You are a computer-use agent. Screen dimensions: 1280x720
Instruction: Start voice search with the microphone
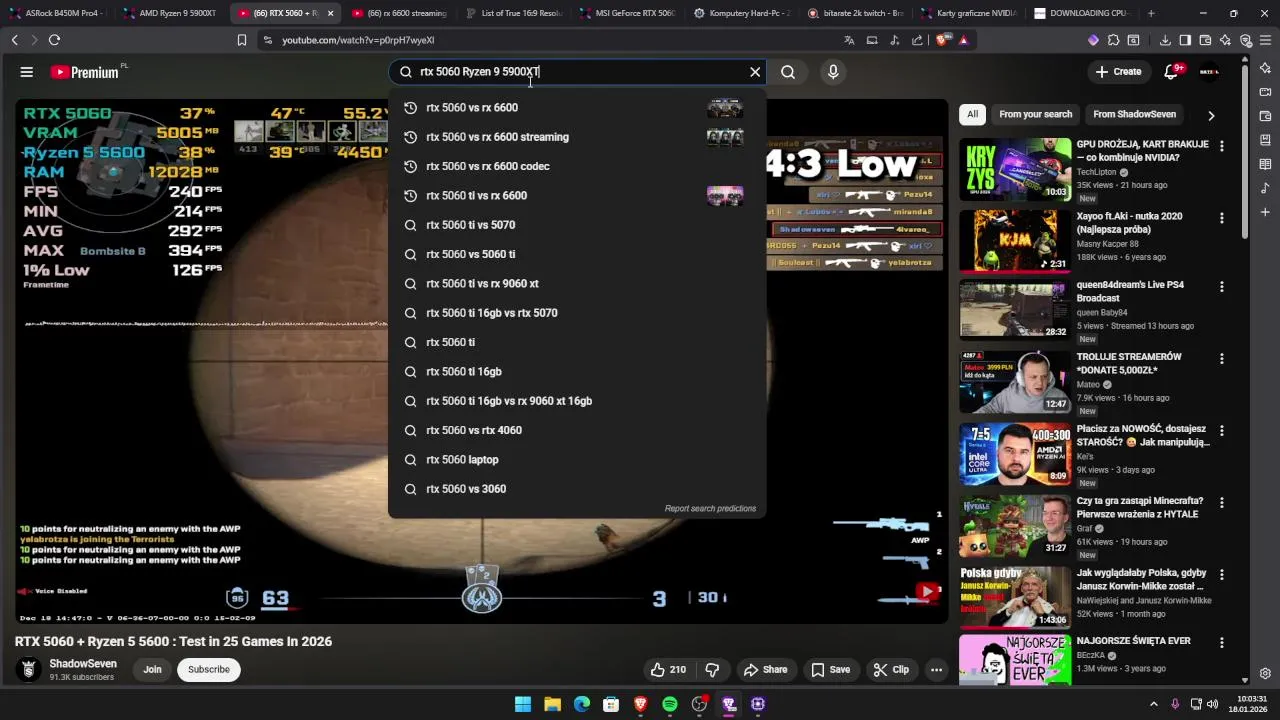tap(833, 72)
